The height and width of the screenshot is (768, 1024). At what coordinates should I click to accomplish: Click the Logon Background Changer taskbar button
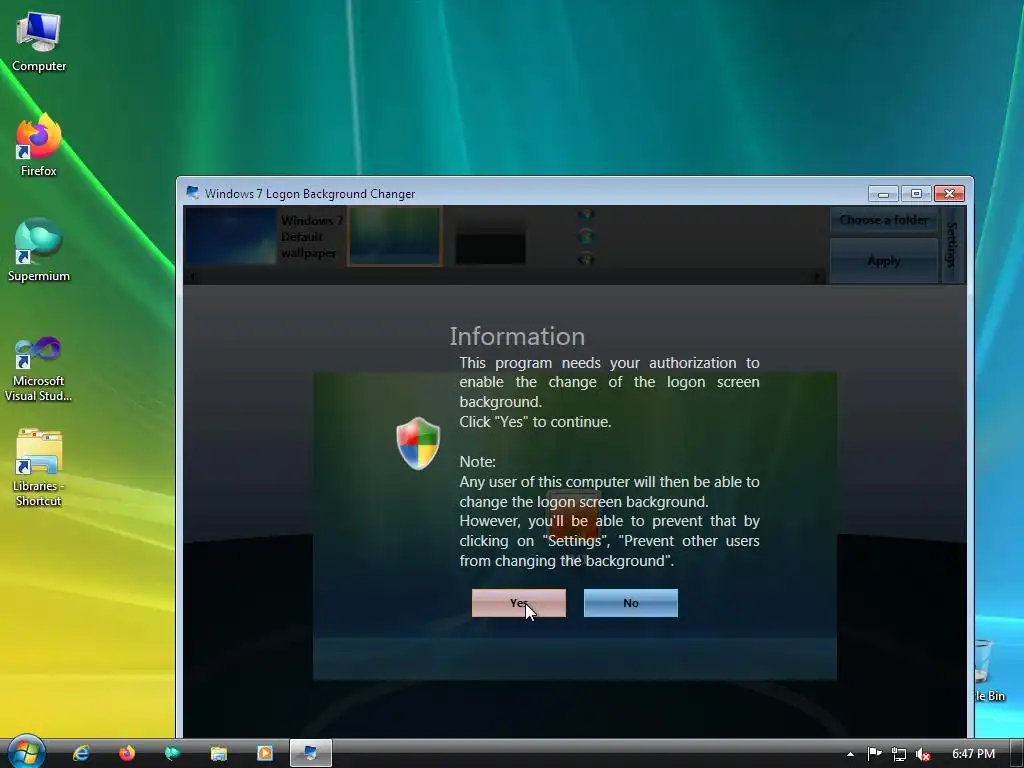click(x=310, y=754)
